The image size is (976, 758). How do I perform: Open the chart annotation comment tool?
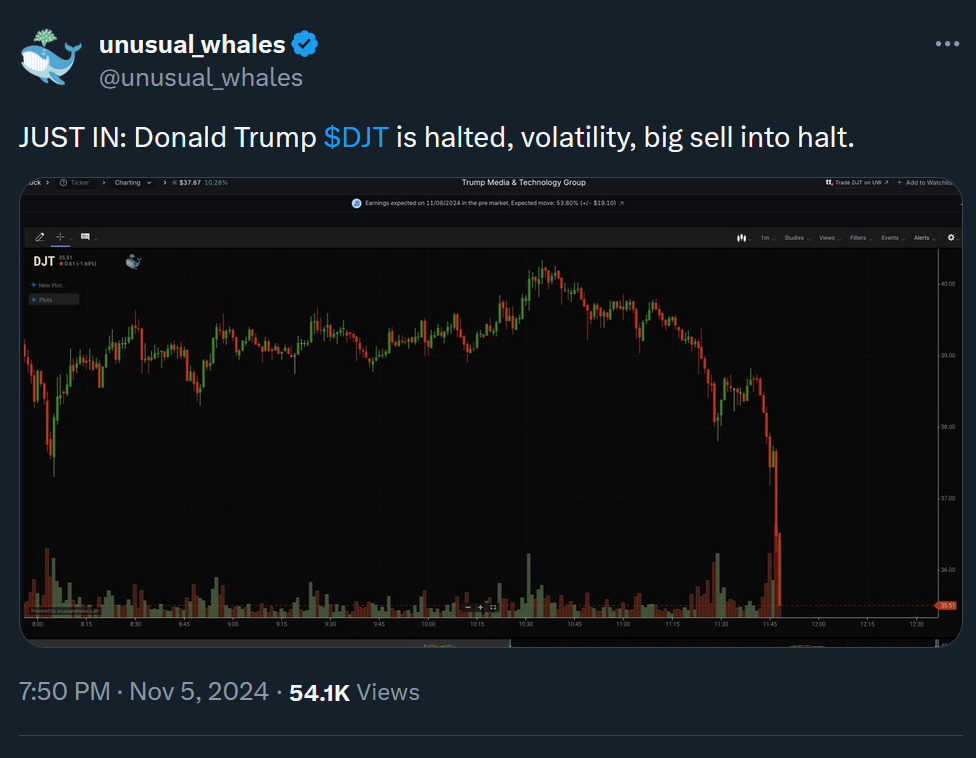[85, 237]
